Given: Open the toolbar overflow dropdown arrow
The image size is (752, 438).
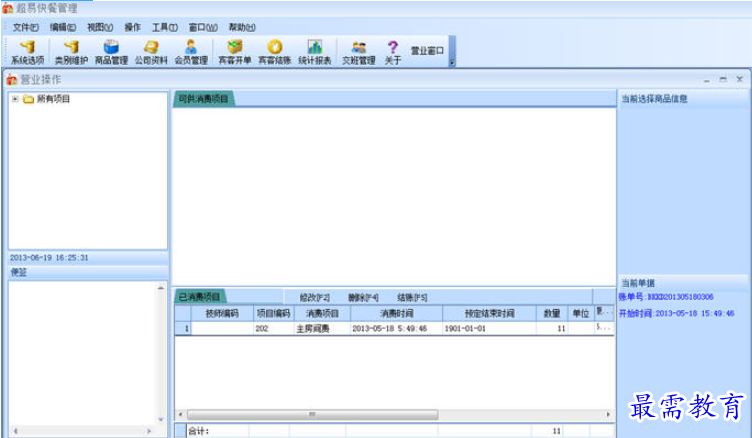Looking at the screenshot, I should pyautogui.click(x=452, y=63).
